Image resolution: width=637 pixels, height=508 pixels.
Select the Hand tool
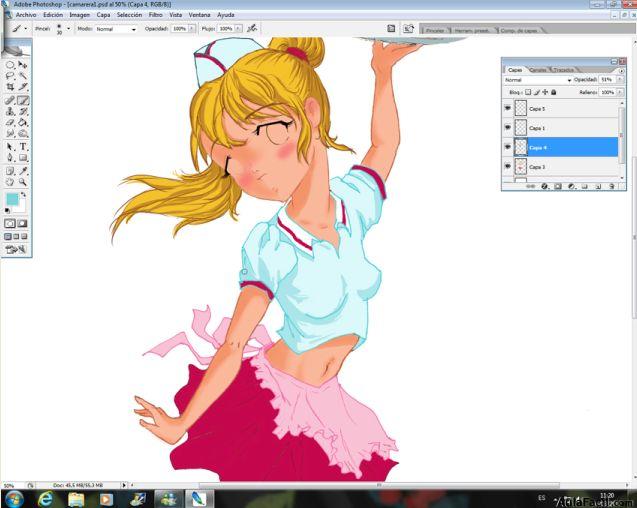pos(10,182)
